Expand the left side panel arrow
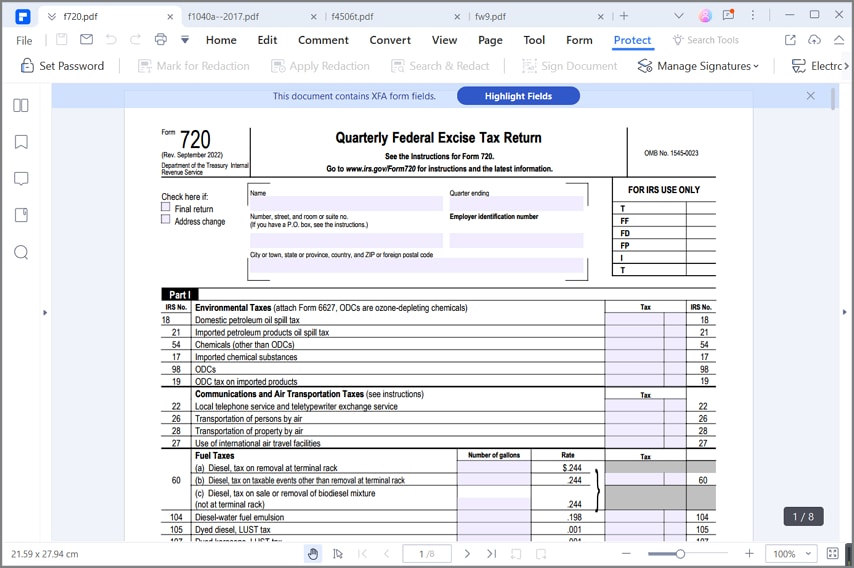Viewport: 854px width, 568px height. pos(45,313)
